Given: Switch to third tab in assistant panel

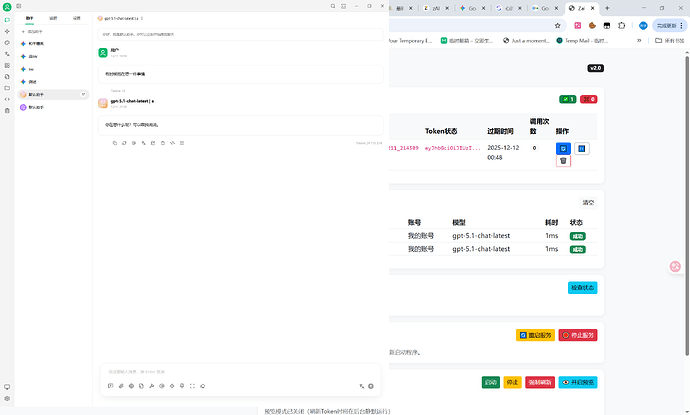Looking at the screenshot, I should (x=77, y=18).
